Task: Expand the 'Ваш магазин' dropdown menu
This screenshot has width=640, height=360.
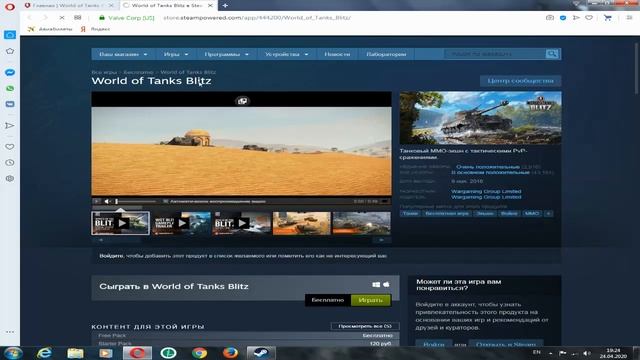Action: 123,54
